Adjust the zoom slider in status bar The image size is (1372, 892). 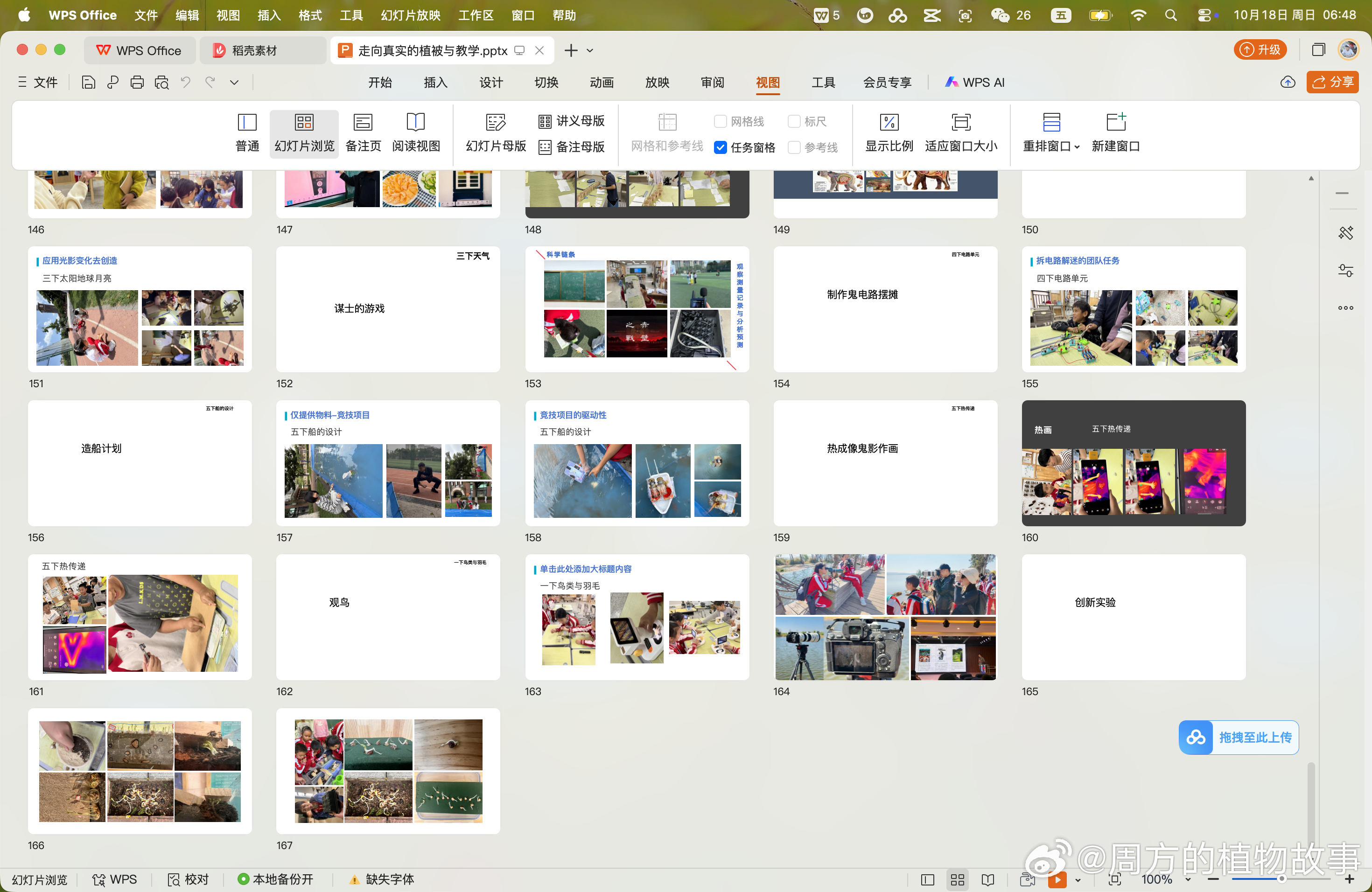tap(1281, 879)
